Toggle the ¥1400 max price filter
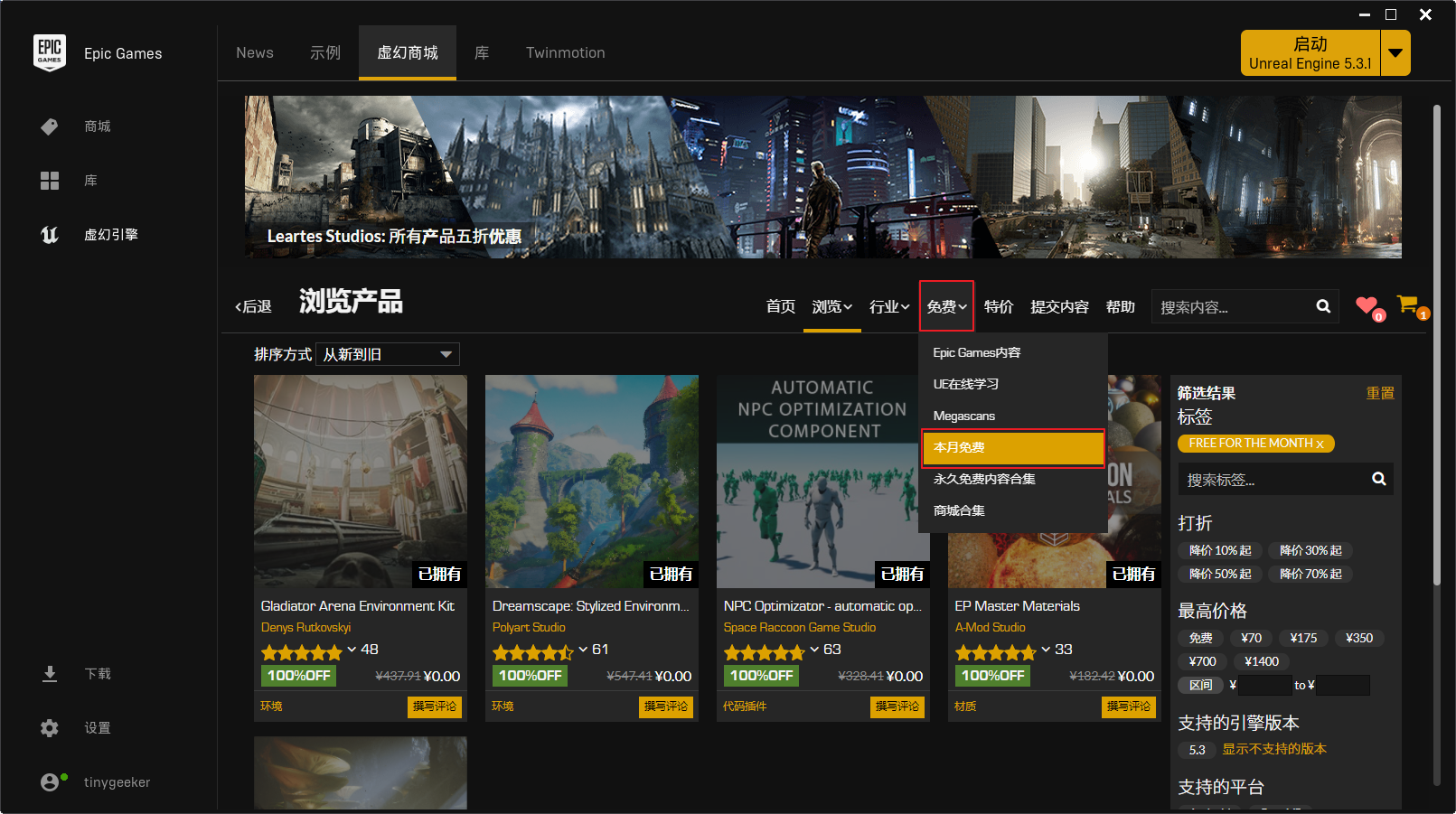The height and width of the screenshot is (814, 1456). pyautogui.click(x=1262, y=662)
